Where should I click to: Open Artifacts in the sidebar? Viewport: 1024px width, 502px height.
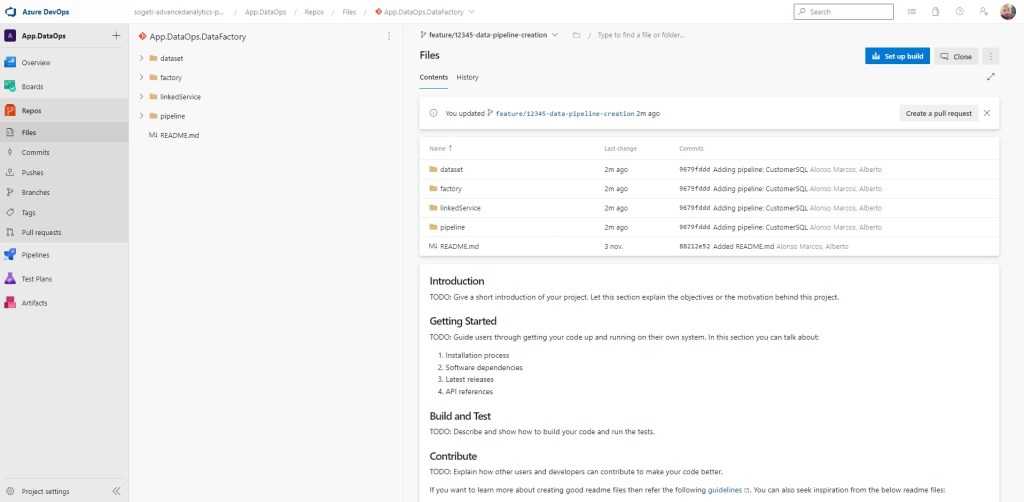coord(34,303)
